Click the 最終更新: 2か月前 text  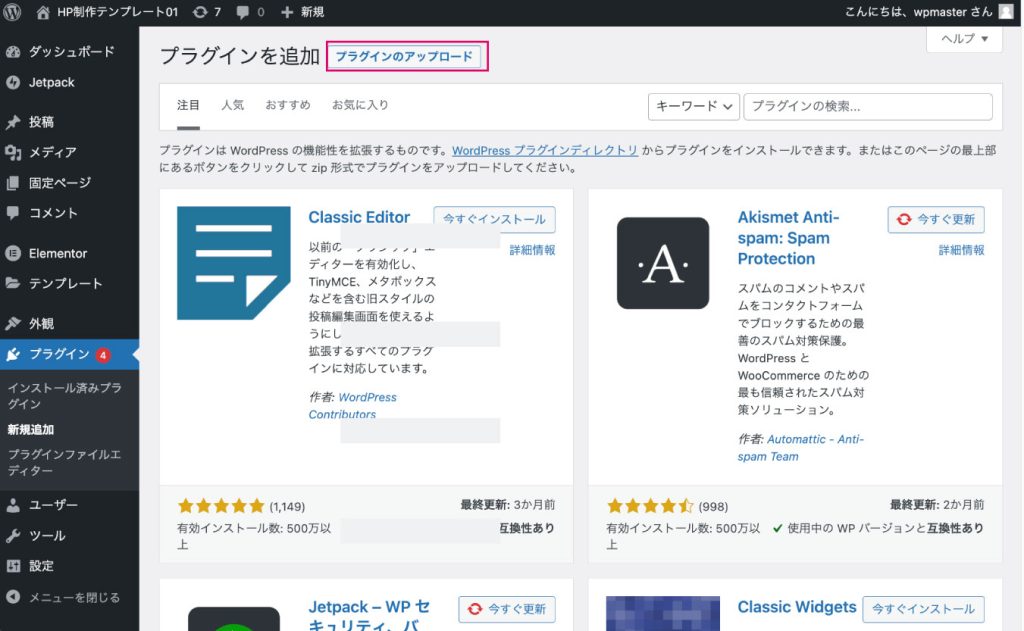[x=936, y=505]
